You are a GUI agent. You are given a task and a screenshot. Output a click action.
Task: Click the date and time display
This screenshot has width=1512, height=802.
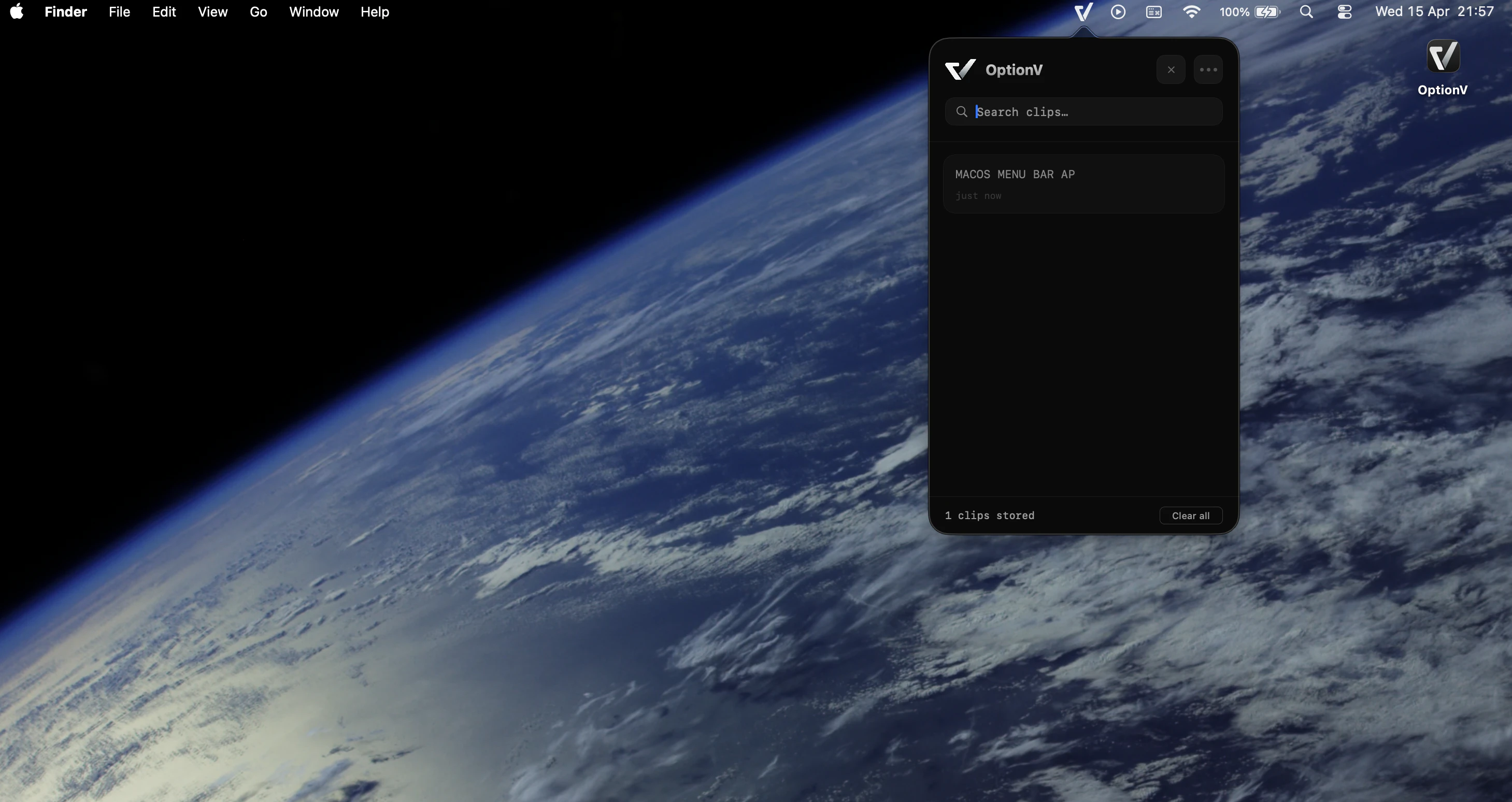point(1433,11)
